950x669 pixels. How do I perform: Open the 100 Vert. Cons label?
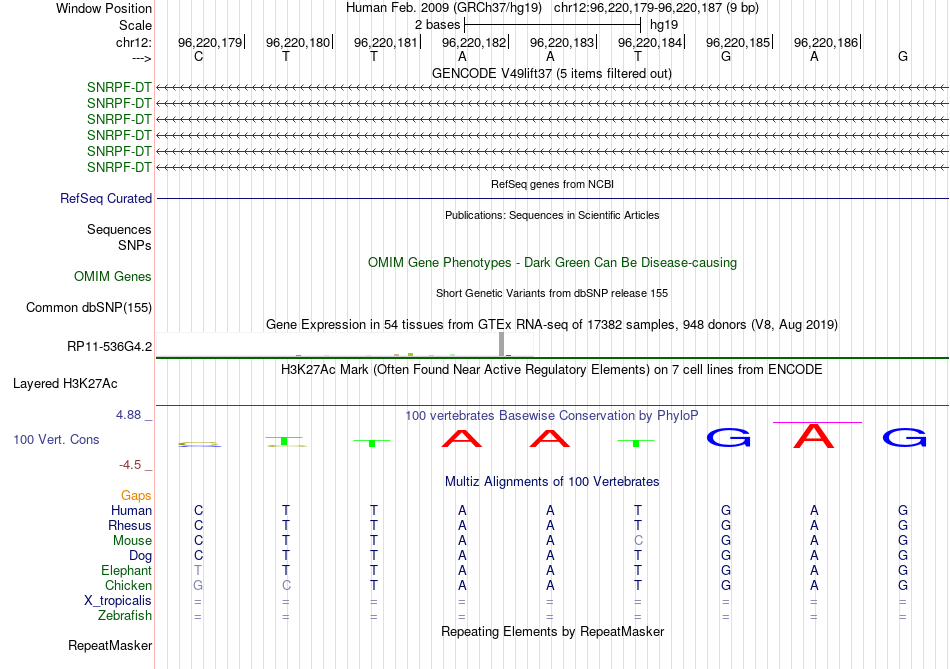[56, 439]
